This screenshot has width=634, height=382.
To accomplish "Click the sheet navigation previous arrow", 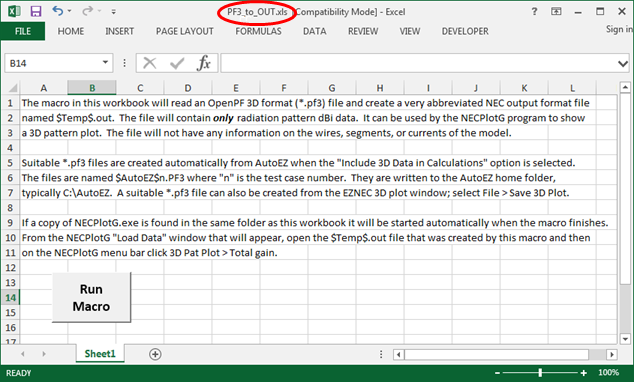I will tap(23, 354).
